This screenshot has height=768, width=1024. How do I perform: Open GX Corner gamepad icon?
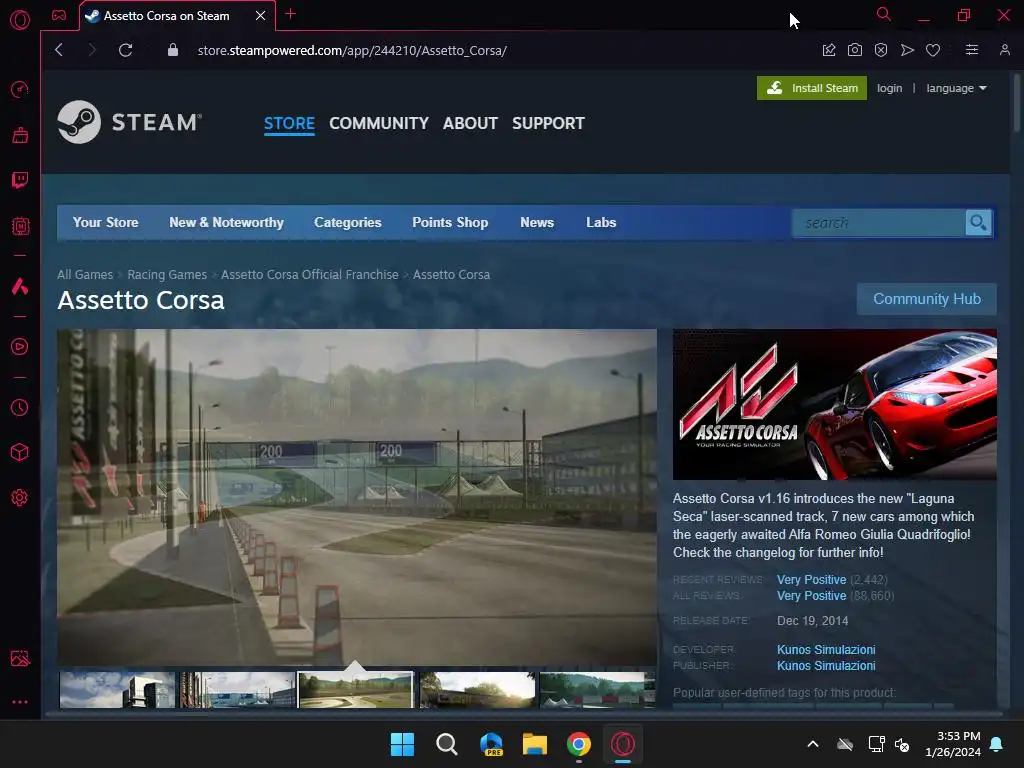pos(59,15)
